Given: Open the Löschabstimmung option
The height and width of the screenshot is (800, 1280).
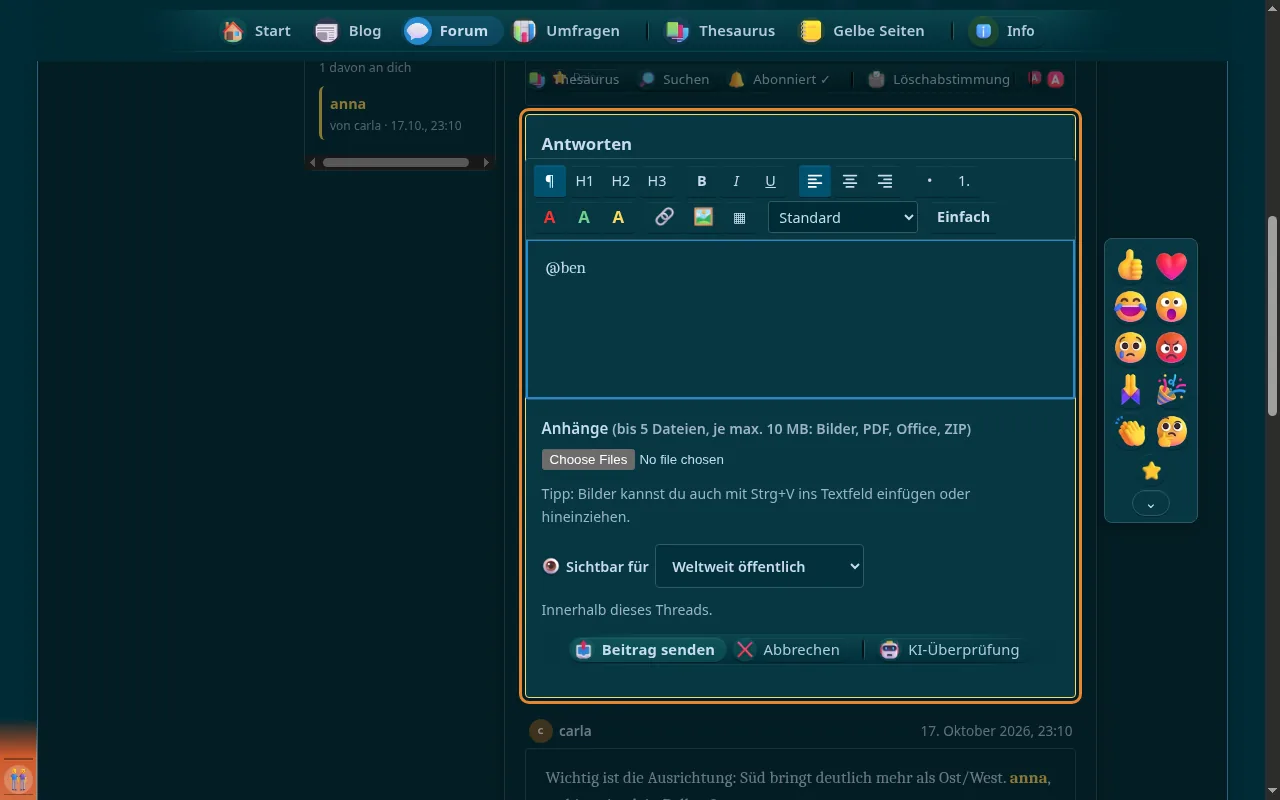Looking at the screenshot, I should [938, 79].
